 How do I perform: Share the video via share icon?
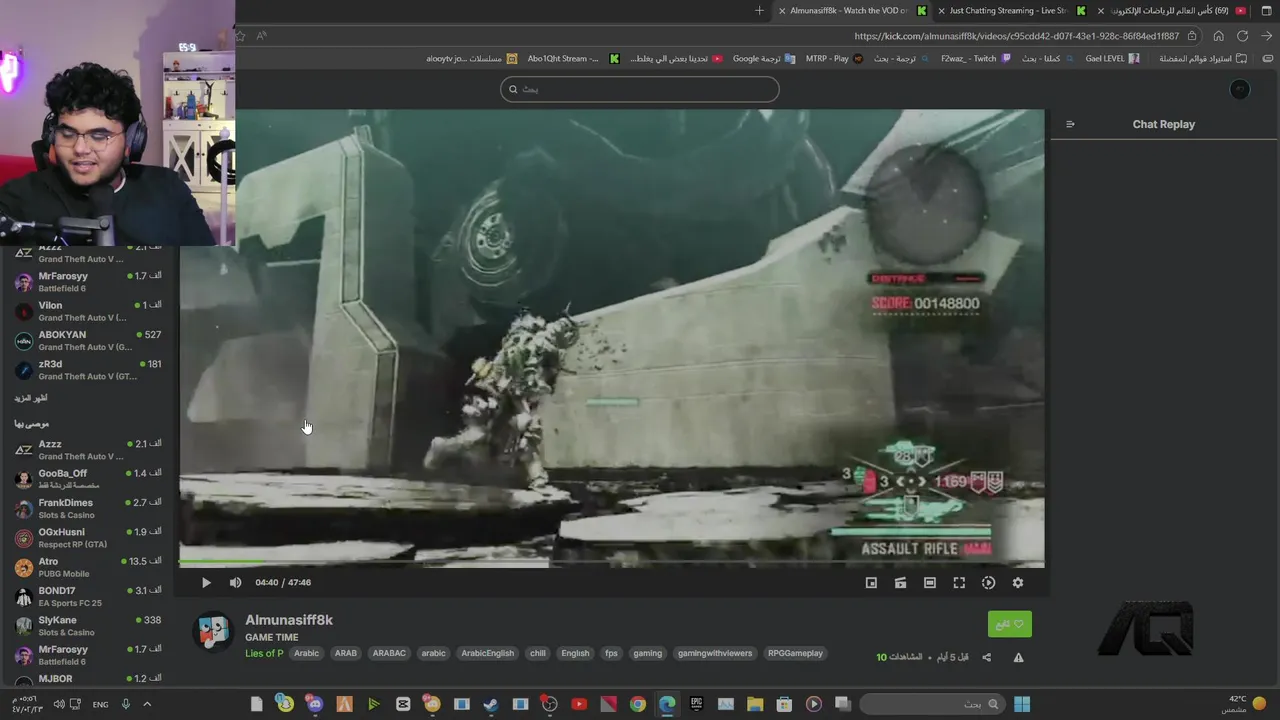pyautogui.click(x=986, y=657)
